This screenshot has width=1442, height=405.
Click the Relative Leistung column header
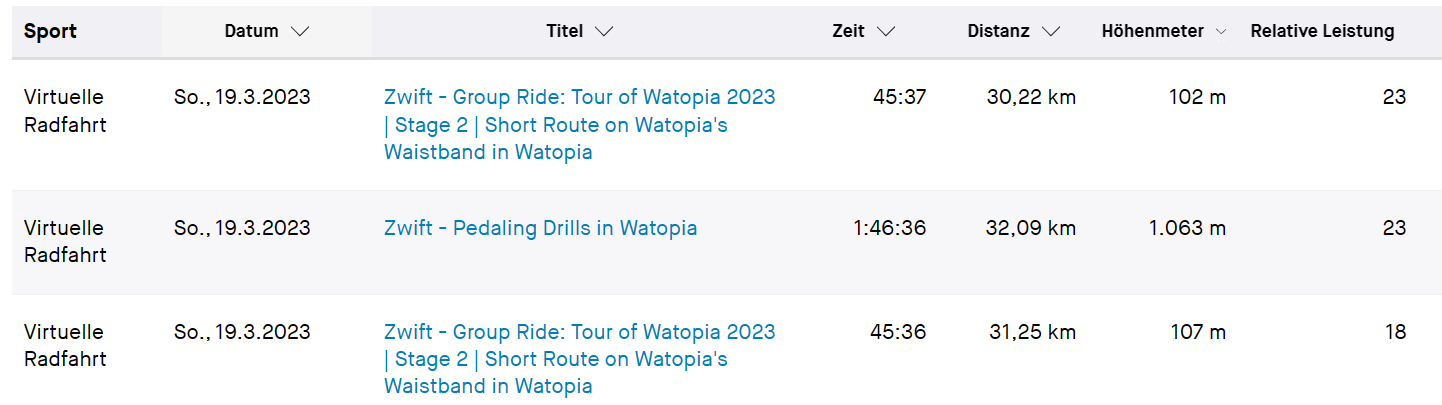pyautogui.click(x=1321, y=31)
